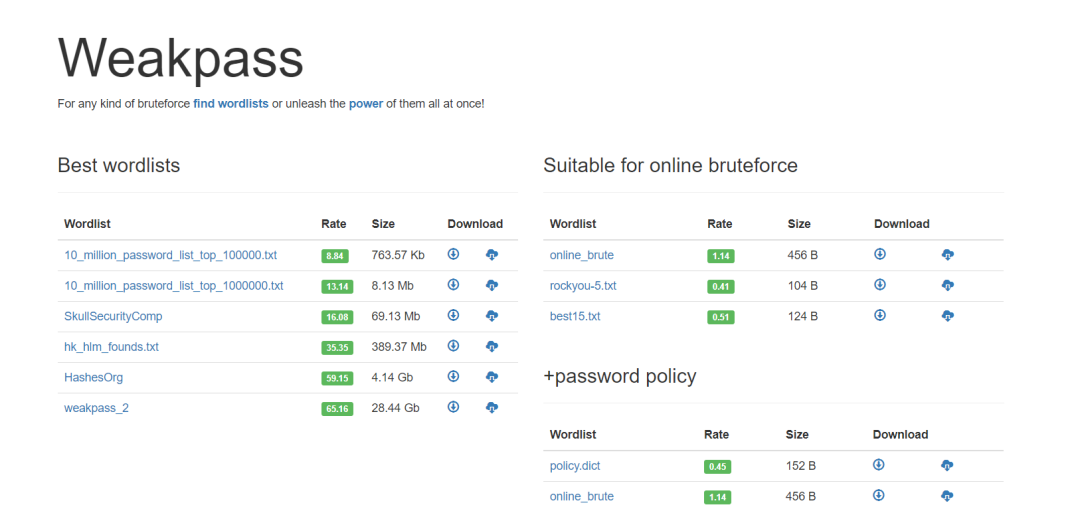
Task: Open the SkullSecurityComp wordlist page
Action: (x=113, y=316)
